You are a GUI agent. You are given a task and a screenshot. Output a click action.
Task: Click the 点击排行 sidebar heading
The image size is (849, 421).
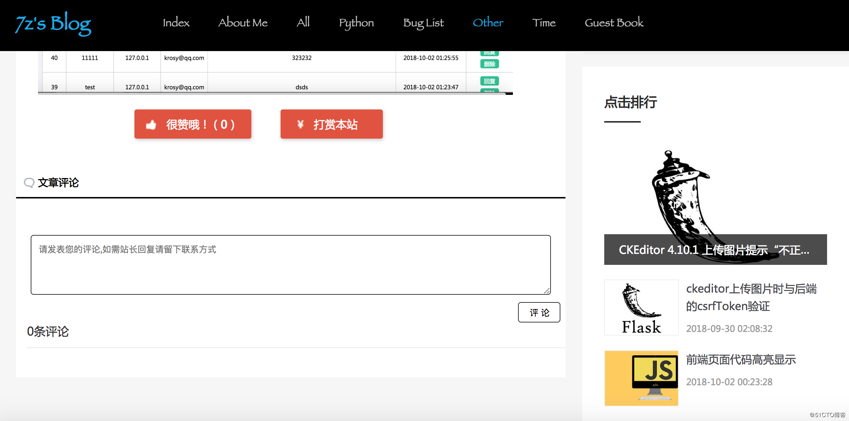click(630, 102)
